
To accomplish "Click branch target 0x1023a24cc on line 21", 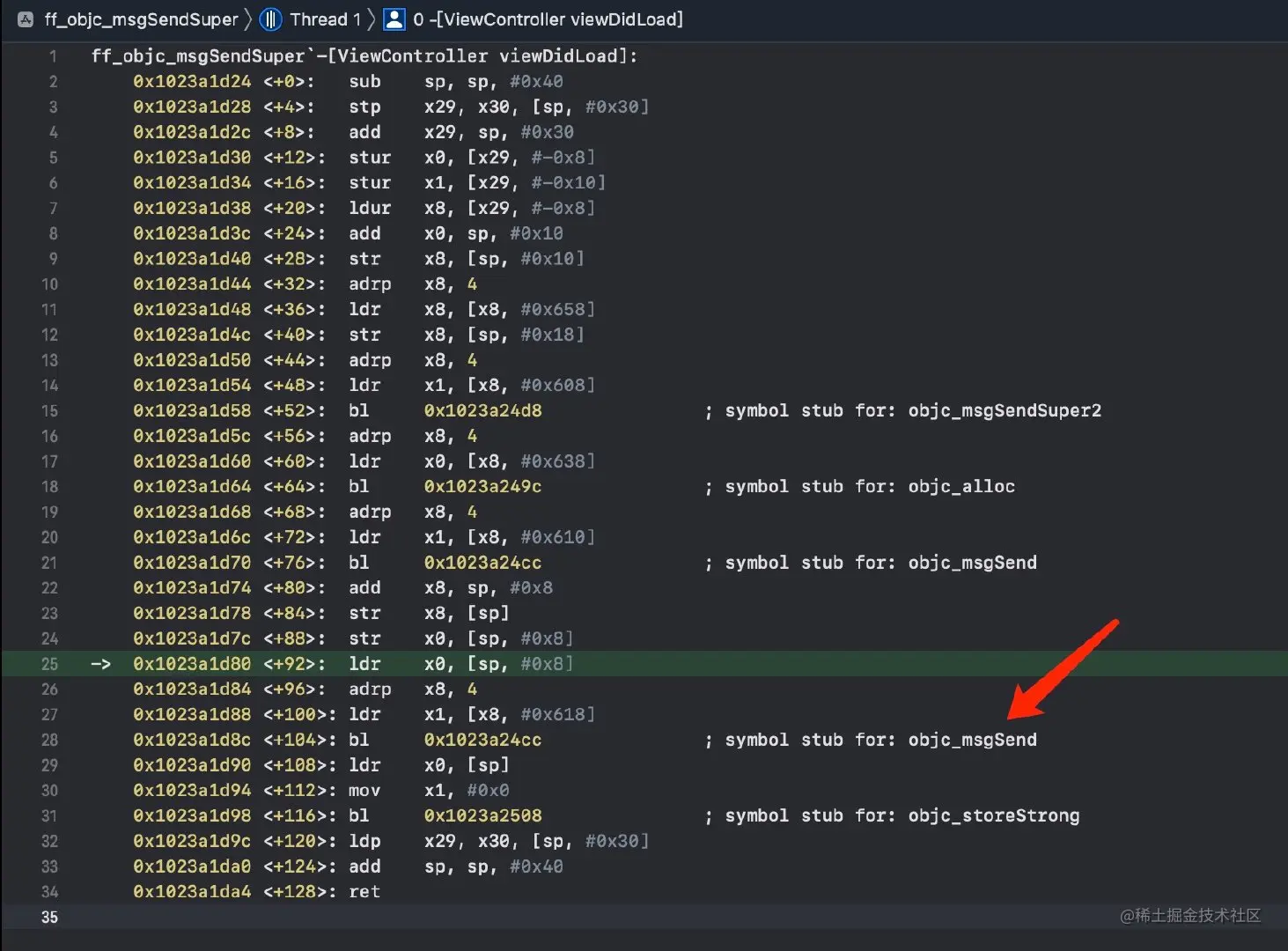I will (482, 563).
